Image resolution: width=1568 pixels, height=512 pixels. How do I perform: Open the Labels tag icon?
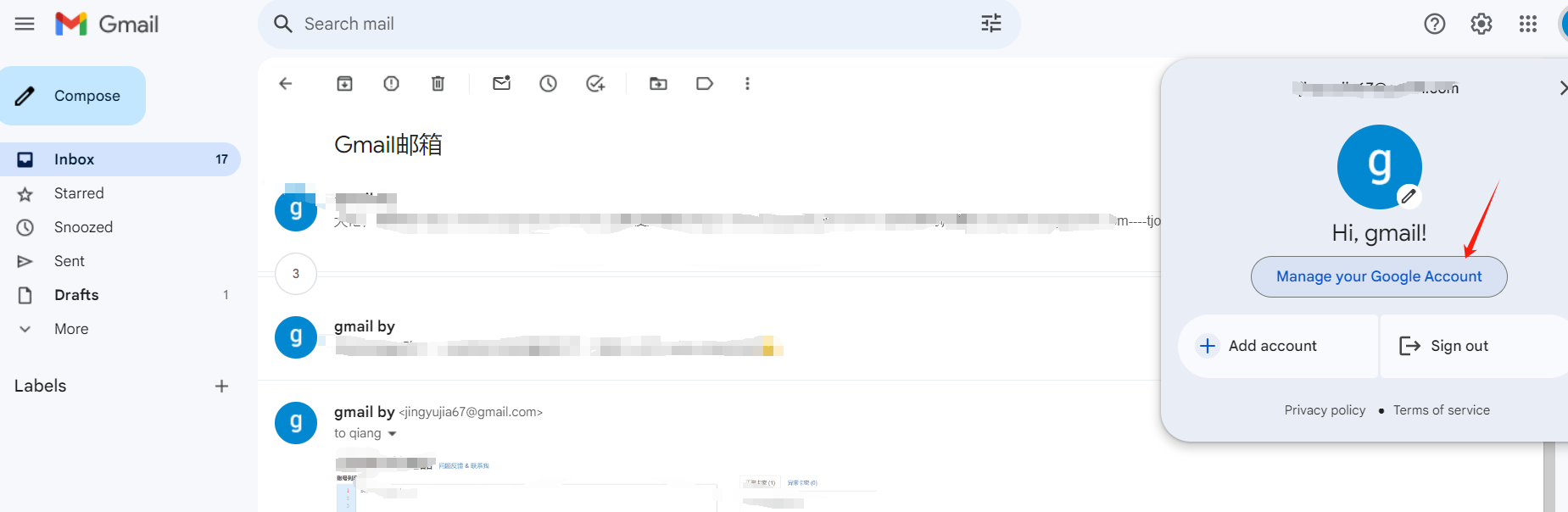(705, 83)
